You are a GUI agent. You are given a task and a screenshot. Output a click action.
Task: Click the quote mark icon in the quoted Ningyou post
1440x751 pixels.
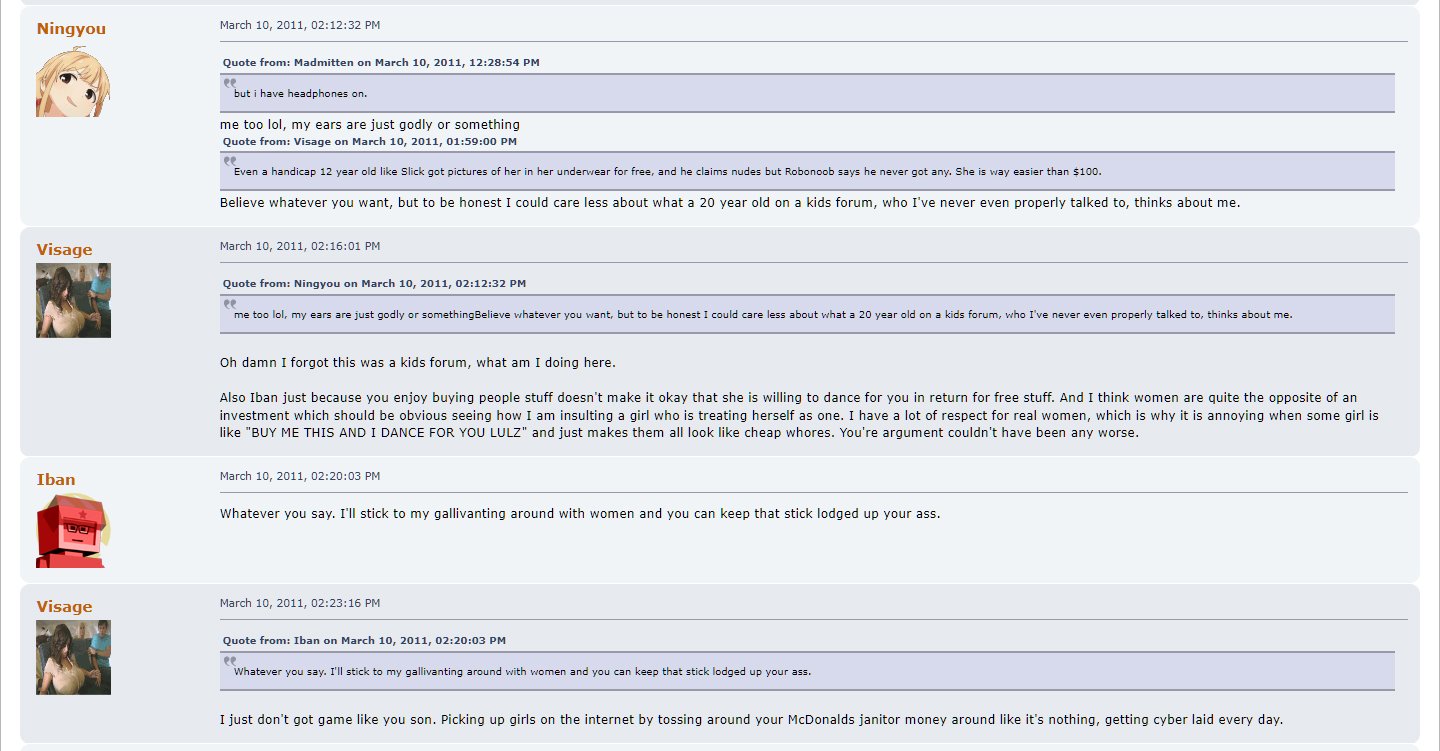click(230, 304)
